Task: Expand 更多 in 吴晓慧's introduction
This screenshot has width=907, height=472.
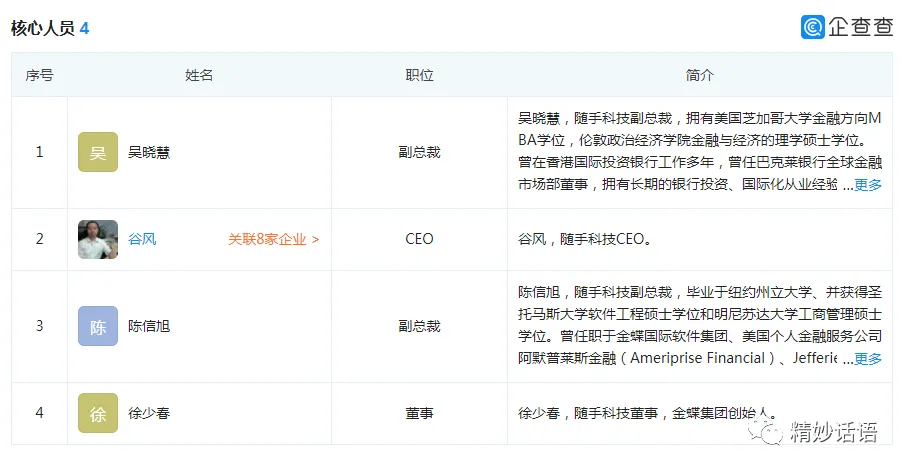Action: tap(868, 185)
